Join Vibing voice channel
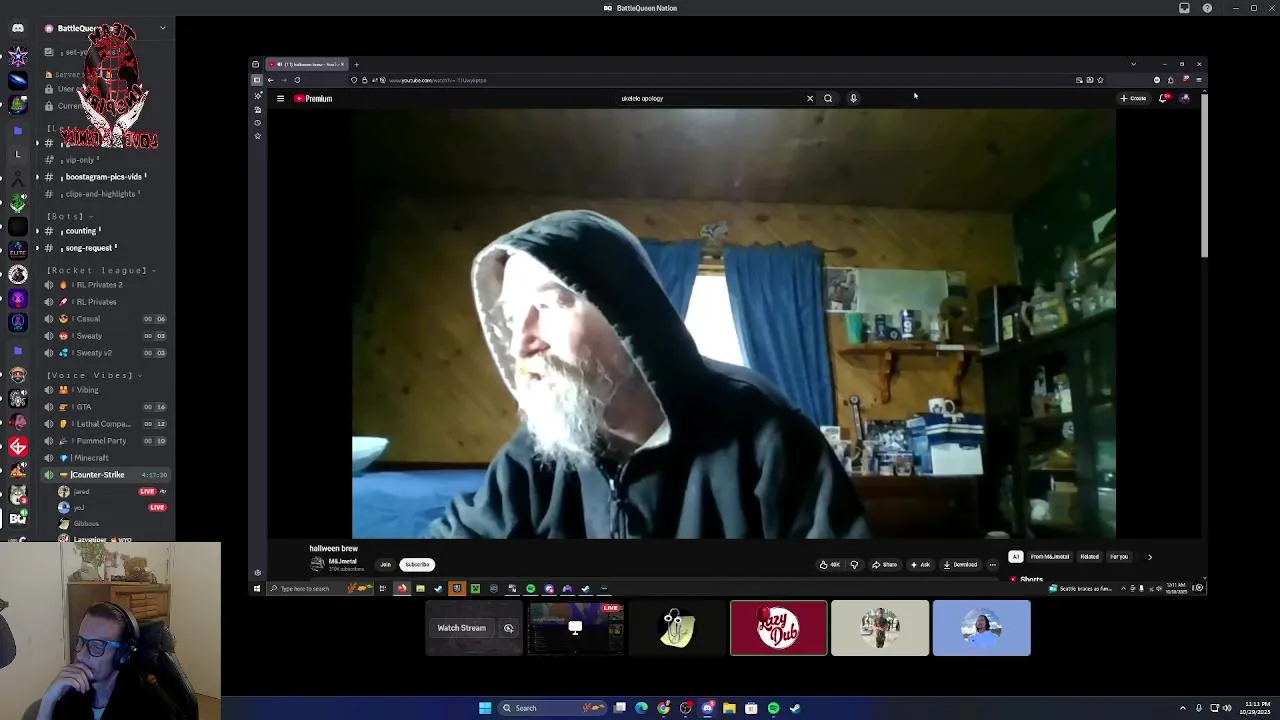 point(86,390)
